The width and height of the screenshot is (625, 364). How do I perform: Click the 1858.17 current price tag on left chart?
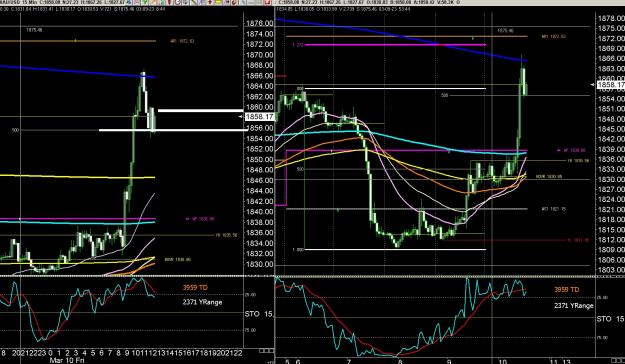[x=259, y=116]
